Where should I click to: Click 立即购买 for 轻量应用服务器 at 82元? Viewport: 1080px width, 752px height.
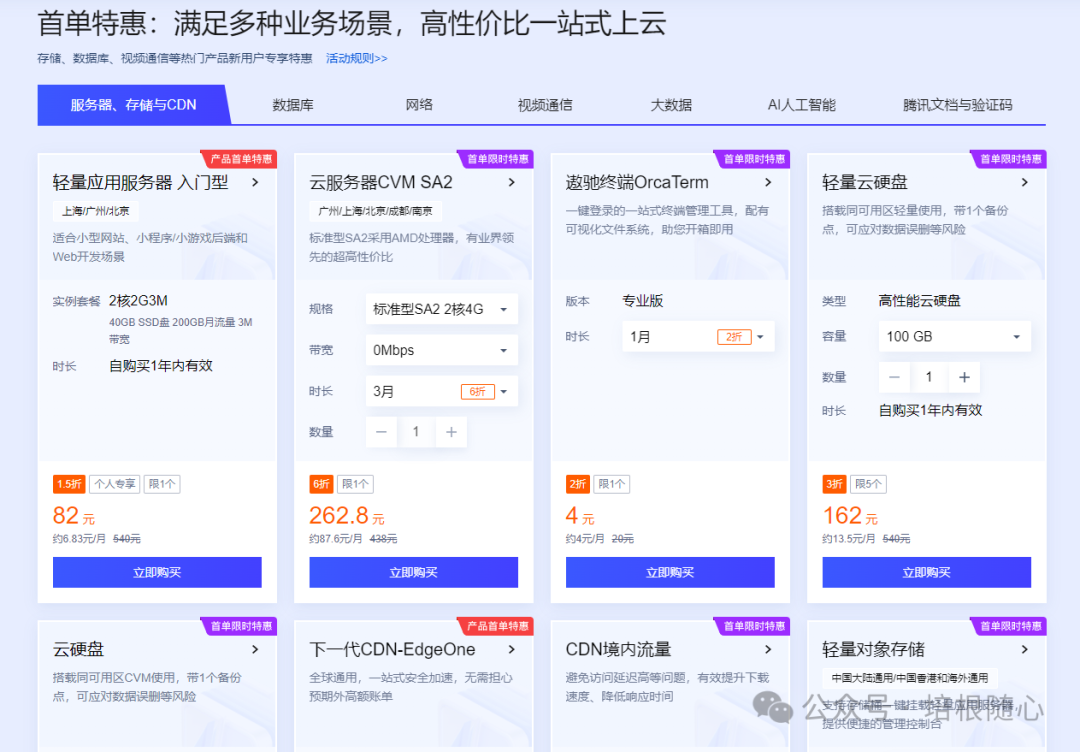click(157, 572)
